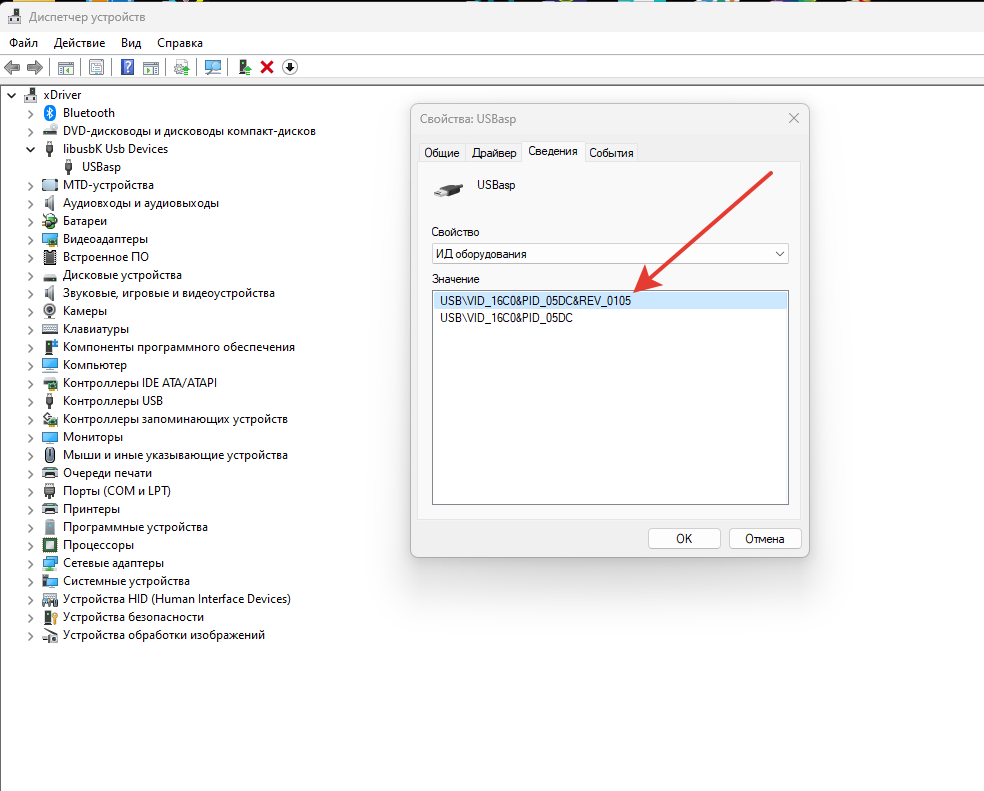Click the Bluetooth icon in device tree
Viewport: 984px width, 791px height.
point(50,113)
